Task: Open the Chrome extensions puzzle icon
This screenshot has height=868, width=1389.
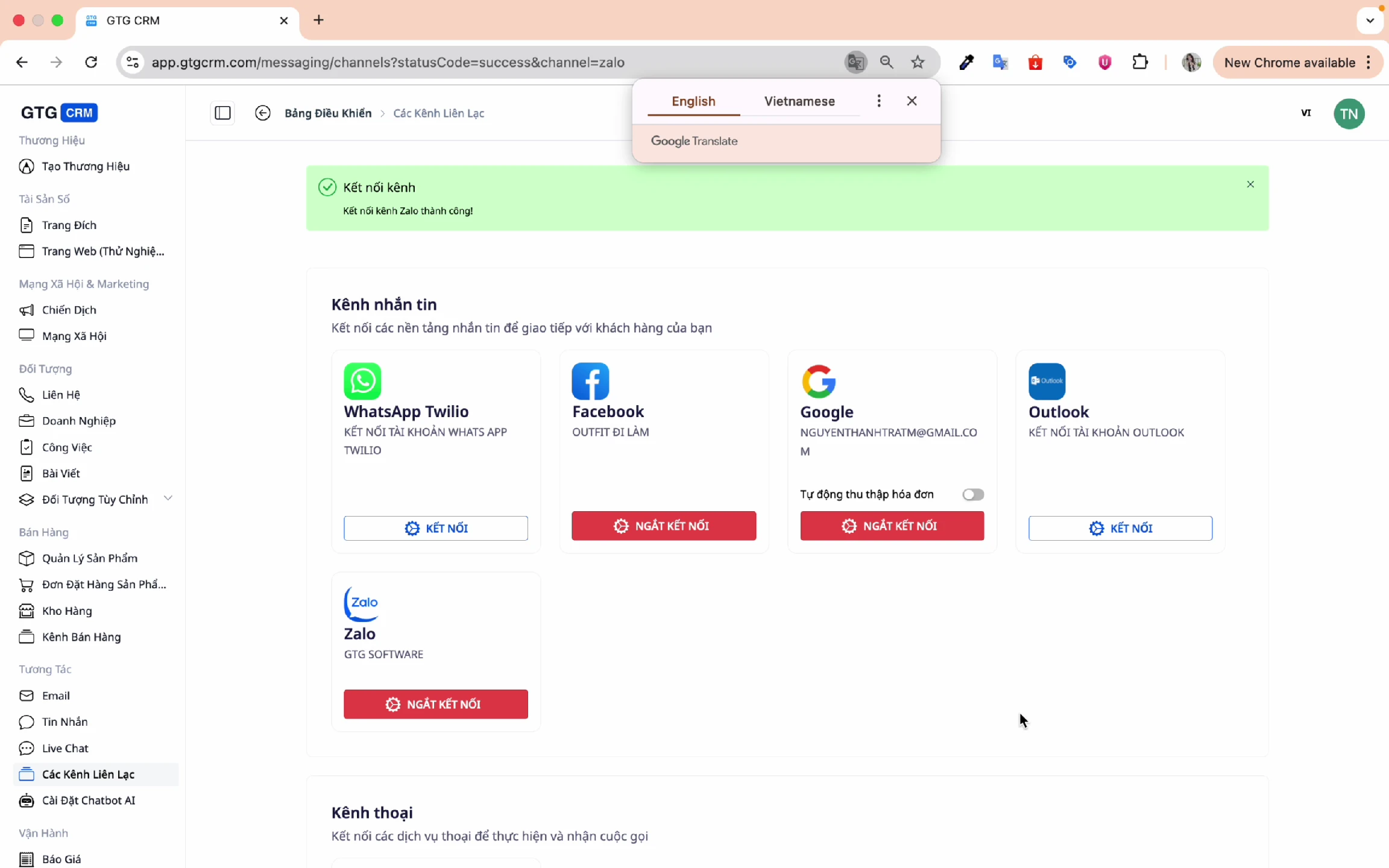Action: (1139, 62)
